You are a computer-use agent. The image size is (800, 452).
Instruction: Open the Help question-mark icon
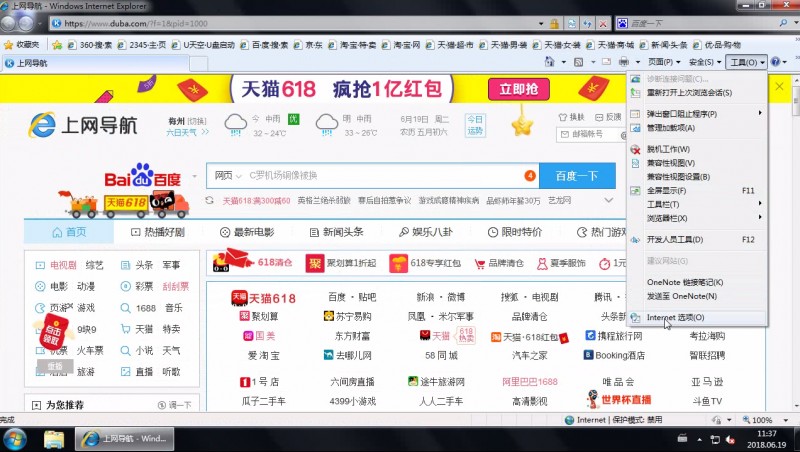[776, 62]
